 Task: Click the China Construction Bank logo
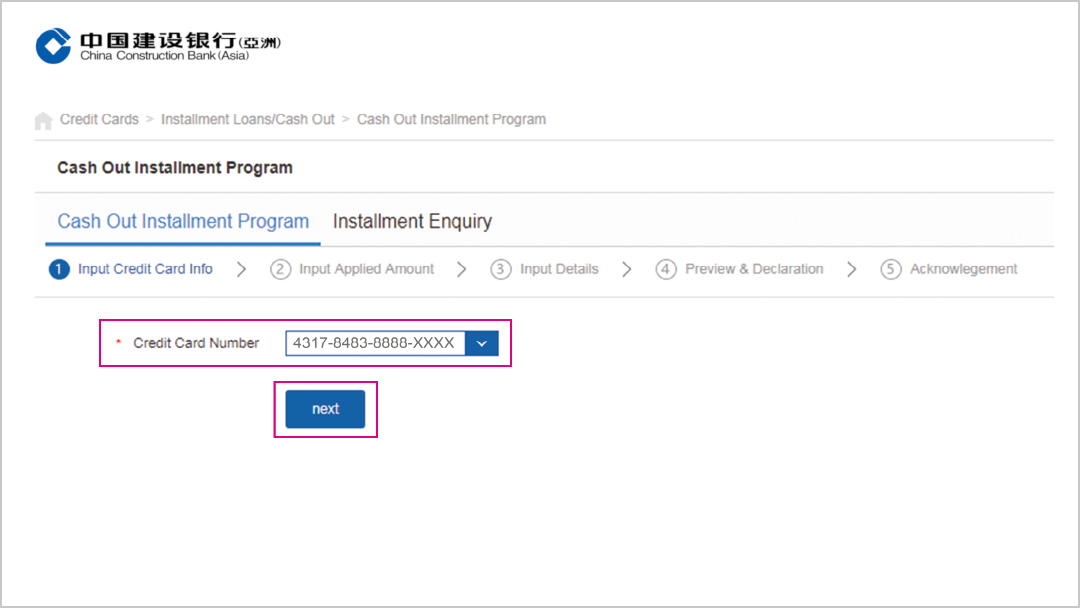point(158,46)
